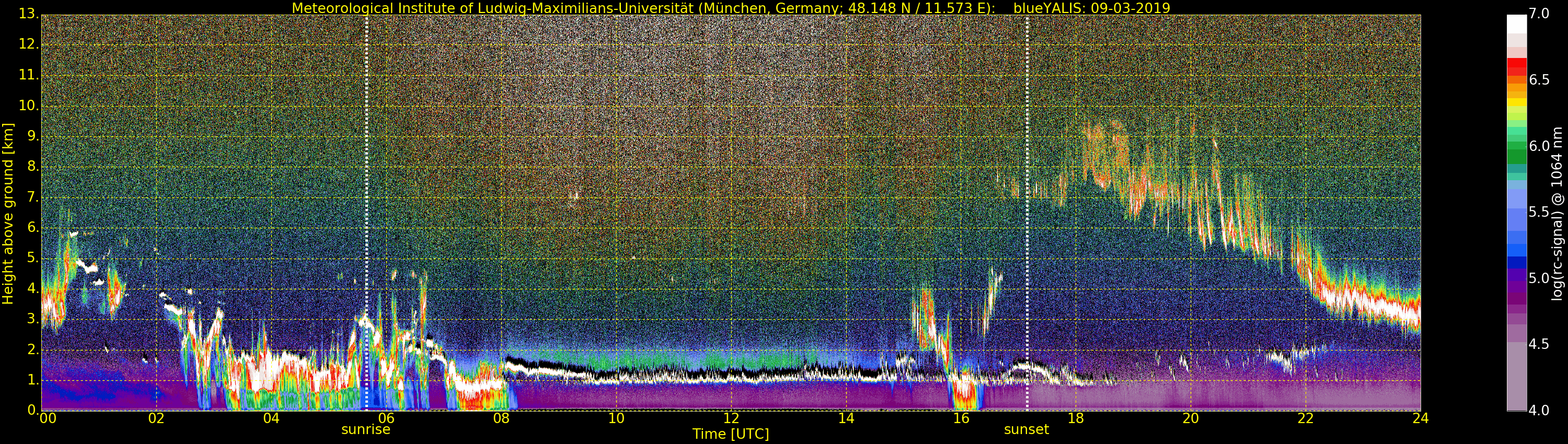Viewport: 1568px width, 444px height.
Task: Click the '4.0' colorbar tick value
Action: click(x=1539, y=411)
